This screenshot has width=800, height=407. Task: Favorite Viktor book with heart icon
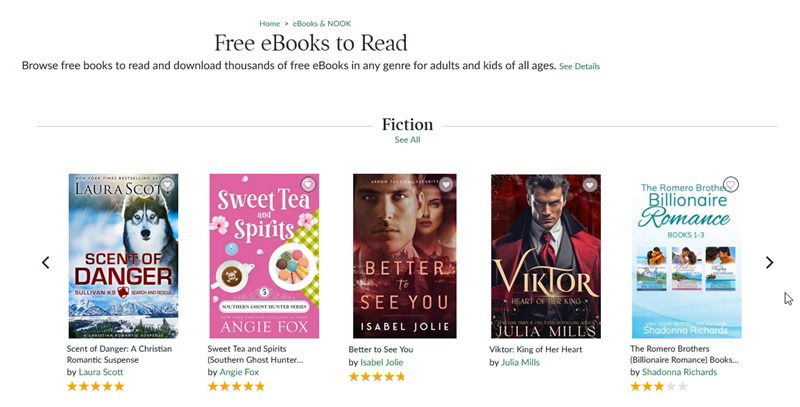[x=590, y=184]
